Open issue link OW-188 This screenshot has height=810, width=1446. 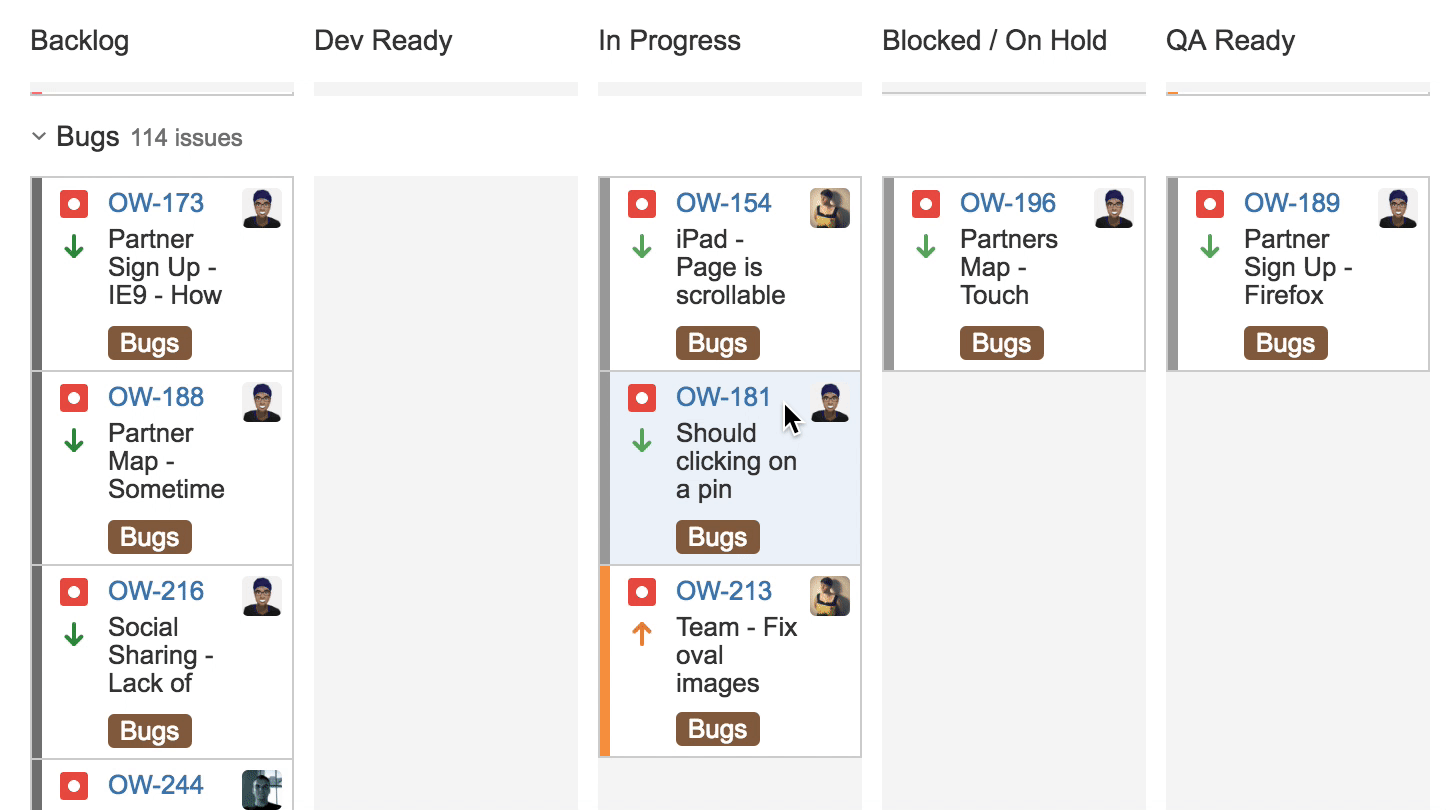coord(156,397)
